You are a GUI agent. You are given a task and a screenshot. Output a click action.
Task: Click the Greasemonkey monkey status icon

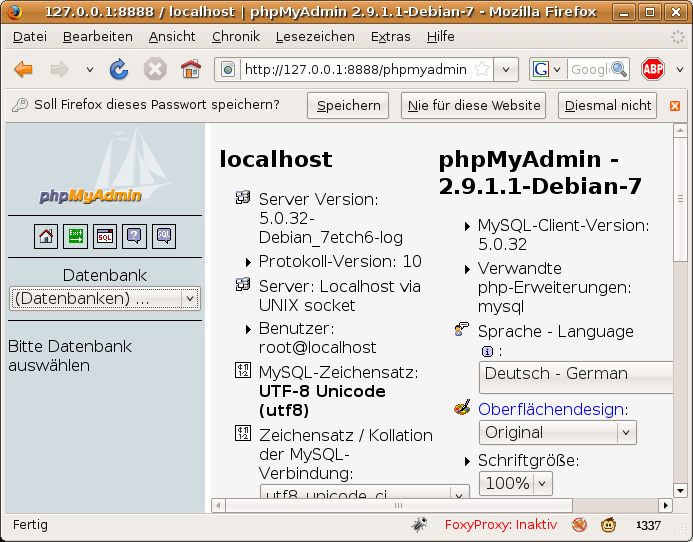[x=609, y=525]
